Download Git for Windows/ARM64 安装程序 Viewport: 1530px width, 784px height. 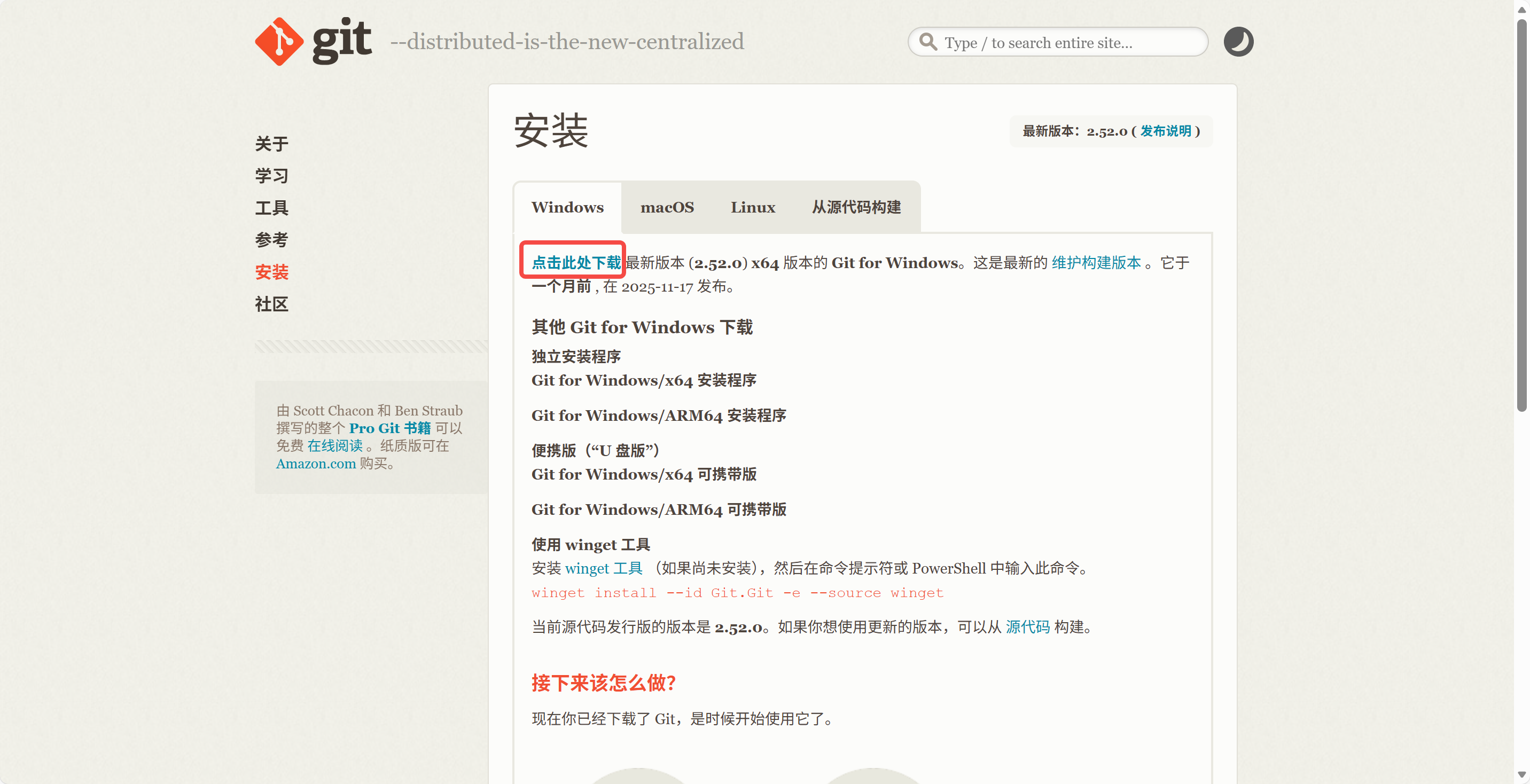coord(658,415)
